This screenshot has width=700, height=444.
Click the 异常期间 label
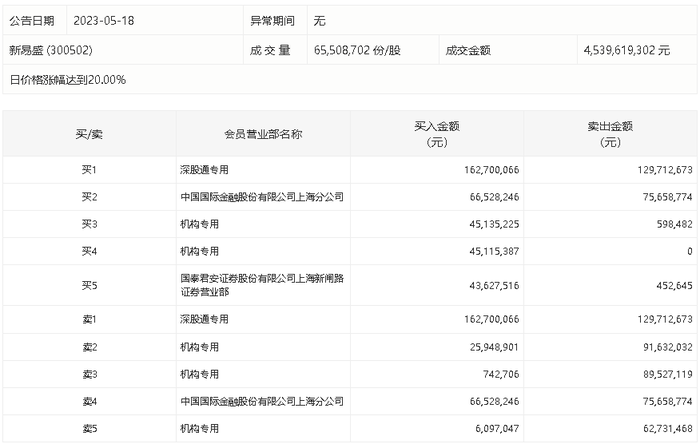(272, 21)
